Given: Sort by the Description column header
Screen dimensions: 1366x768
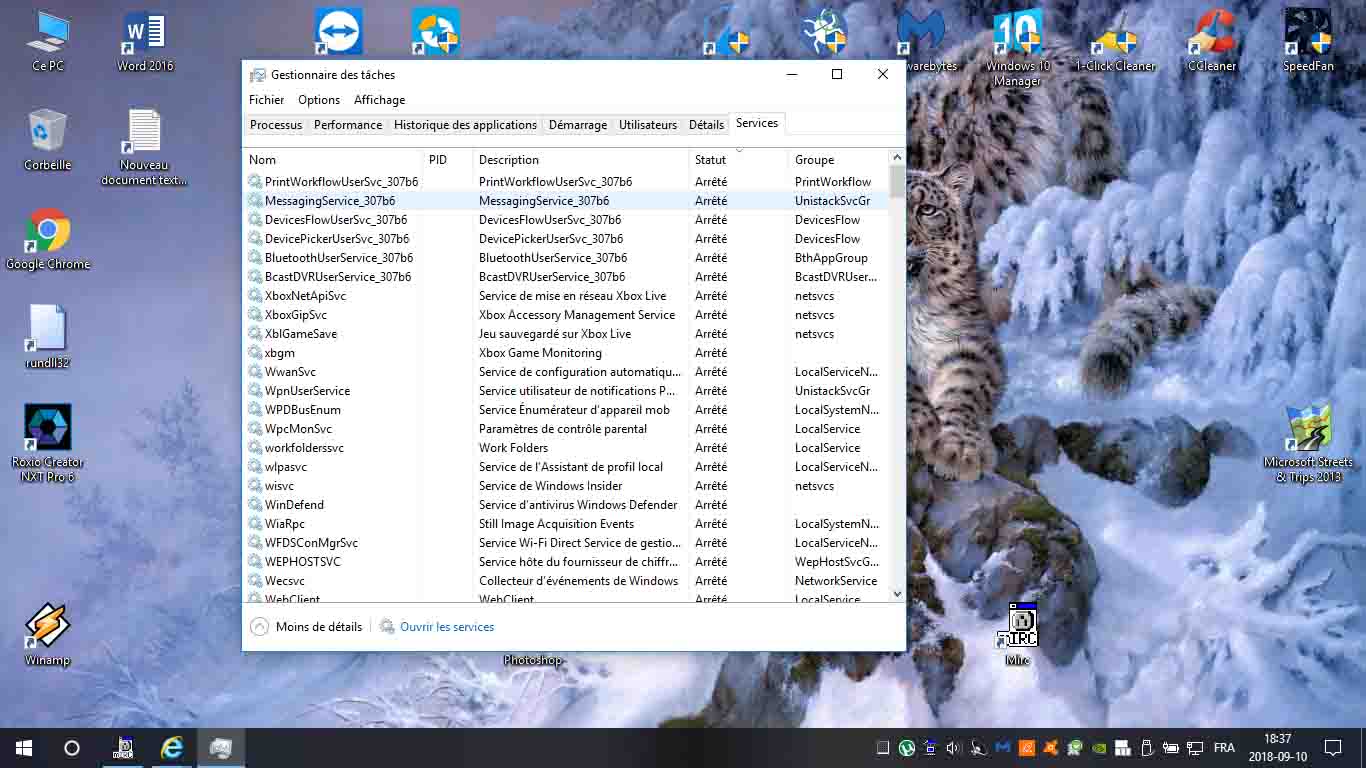Looking at the screenshot, I should (581, 160).
